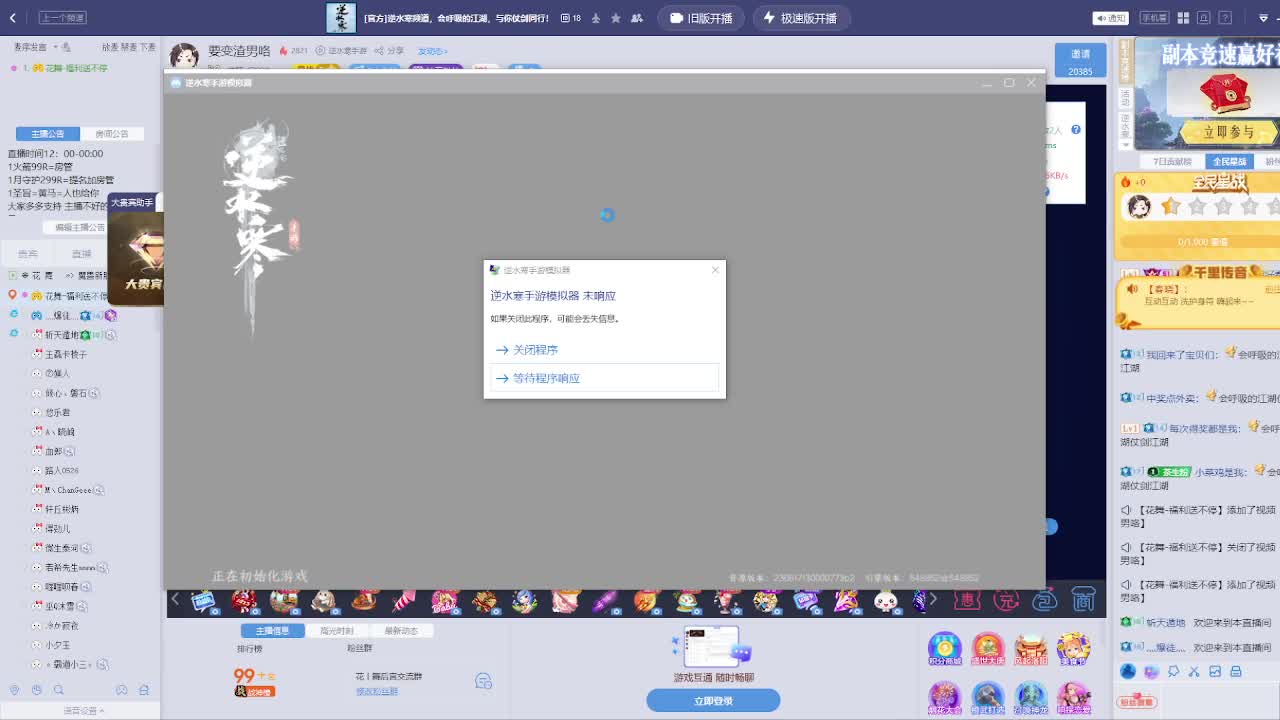Select the 7日贡献榜 tab

click(x=1172, y=161)
